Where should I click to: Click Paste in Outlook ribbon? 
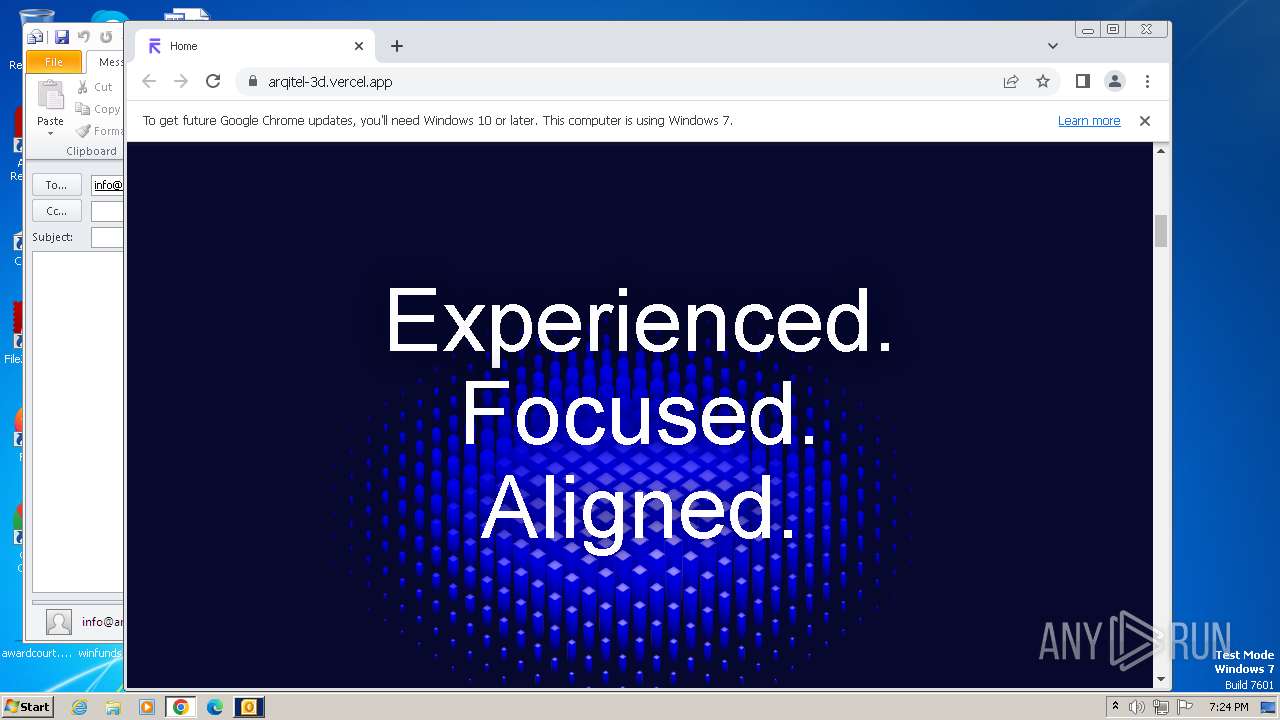[50, 103]
